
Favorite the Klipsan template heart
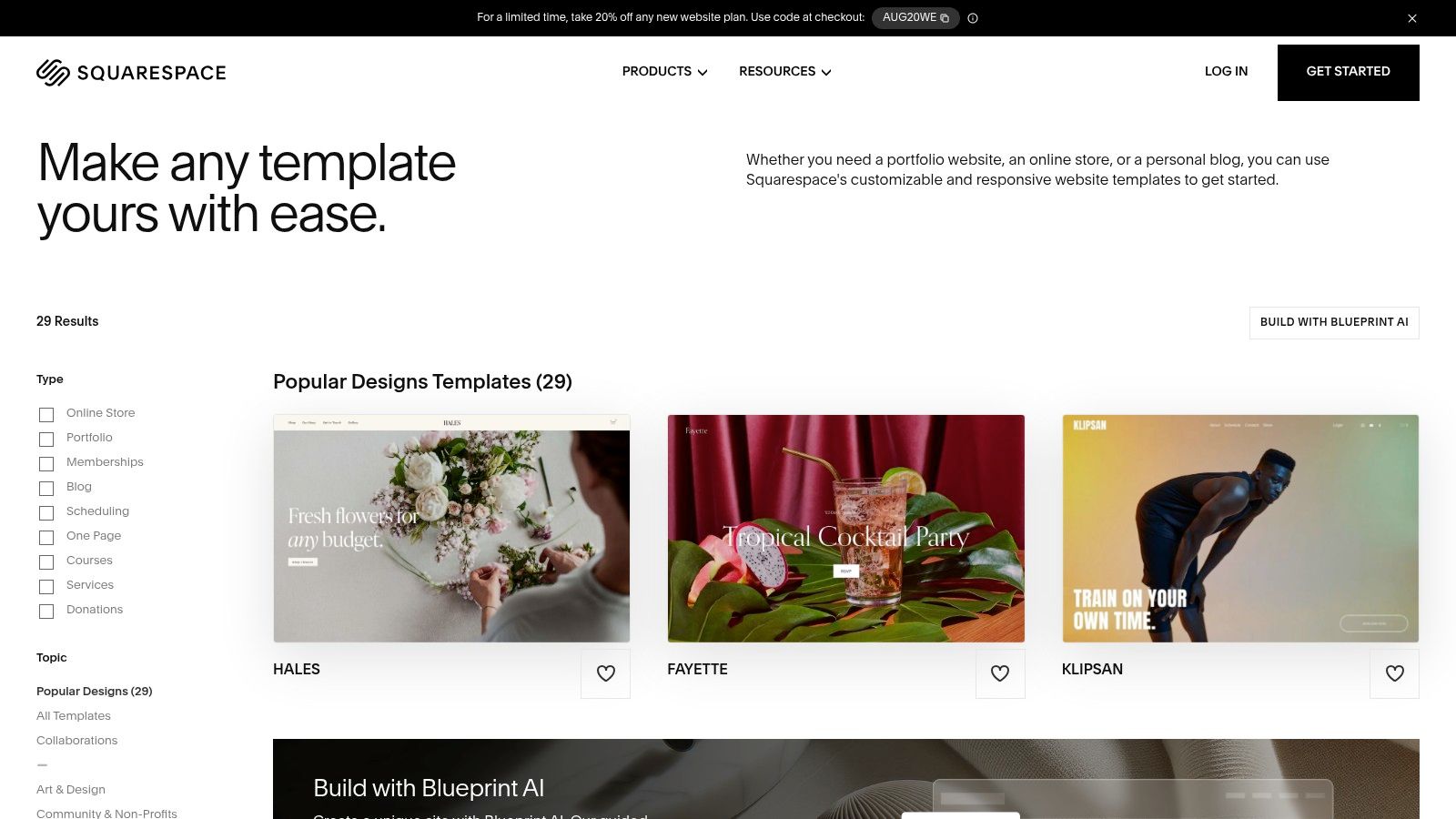tap(1395, 673)
